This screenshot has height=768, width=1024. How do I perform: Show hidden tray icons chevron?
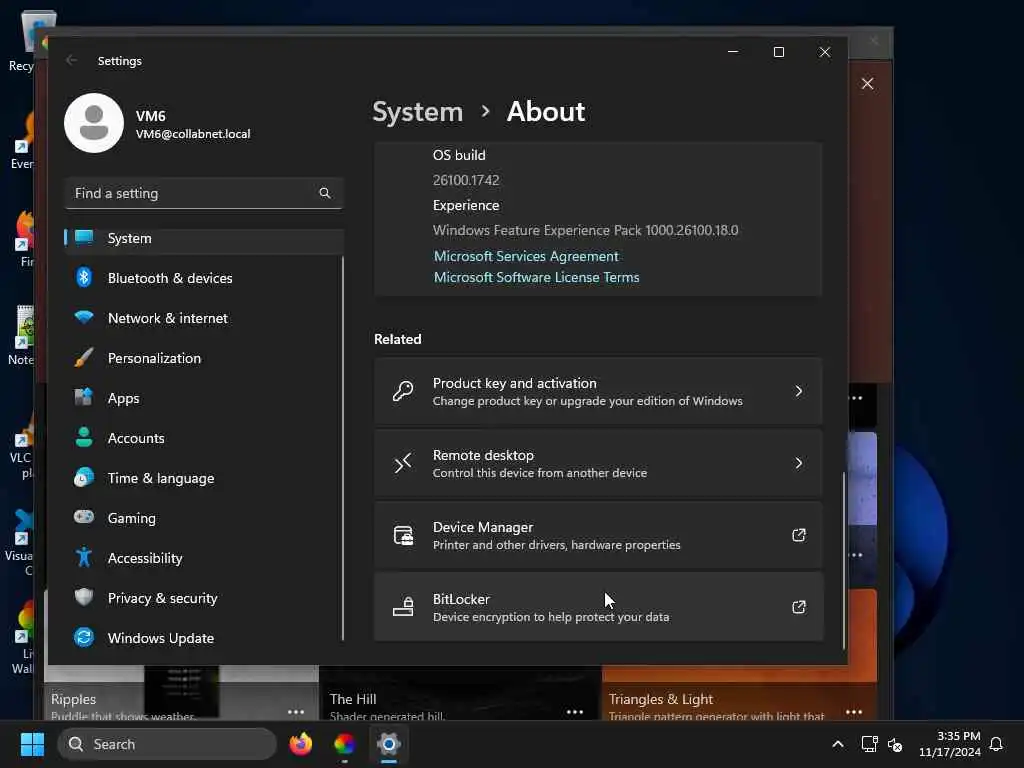pos(838,744)
